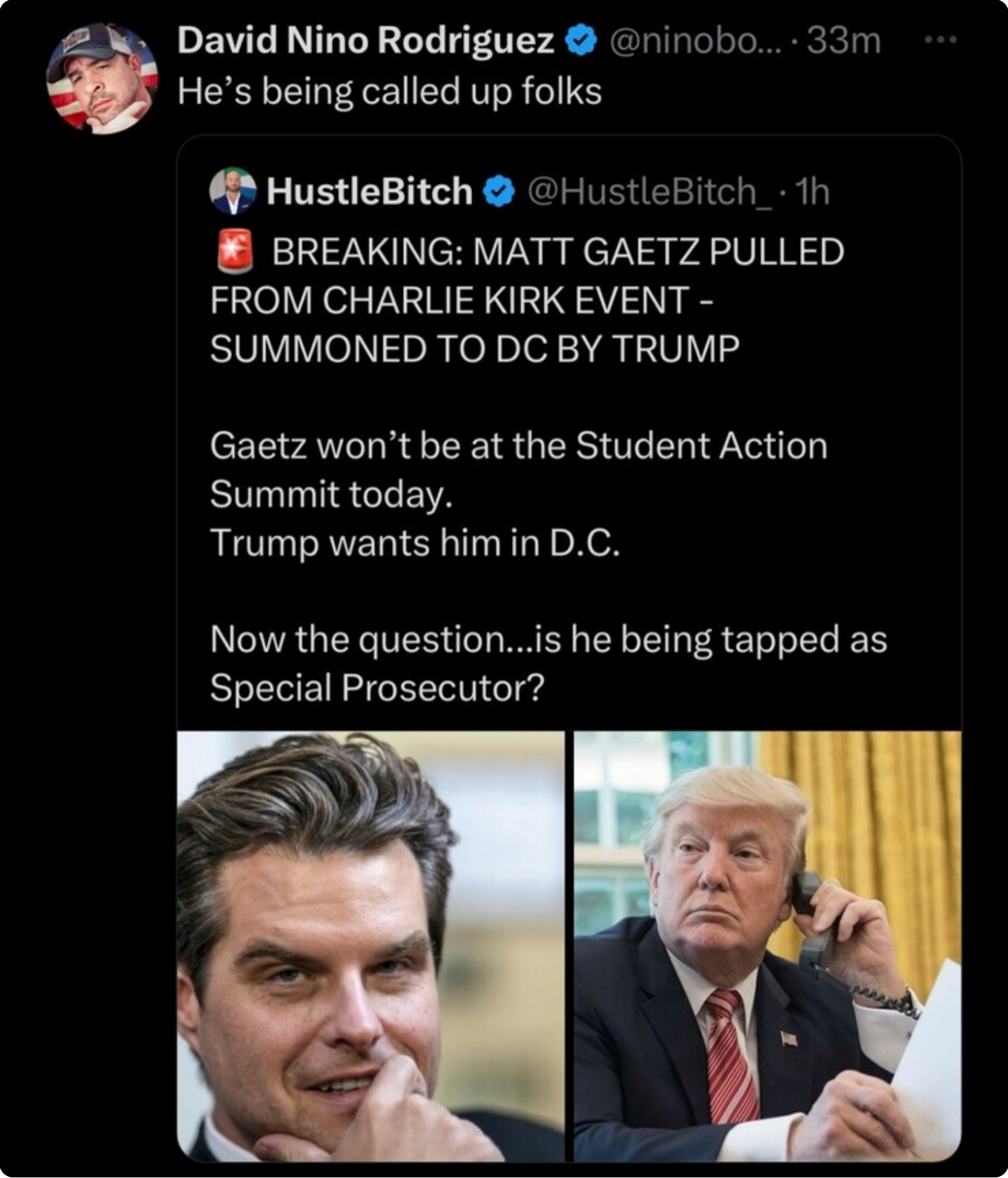Click the verified badge next to HustleBitch
Image resolution: width=1008 pixels, height=1178 pixels.
click(x=499, y=192)
